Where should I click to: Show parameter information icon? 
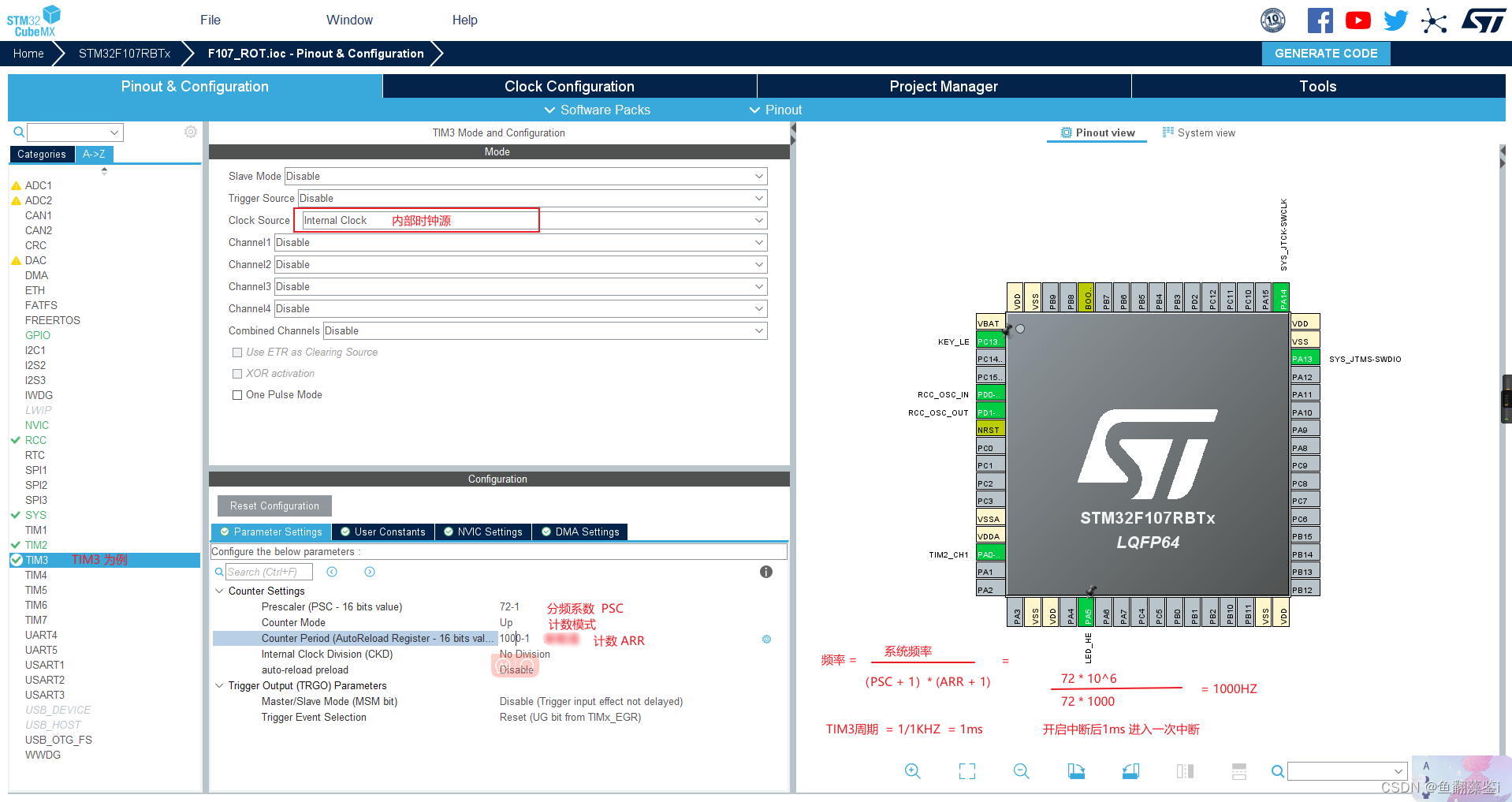pyautogui.click(x=766, y=572)
